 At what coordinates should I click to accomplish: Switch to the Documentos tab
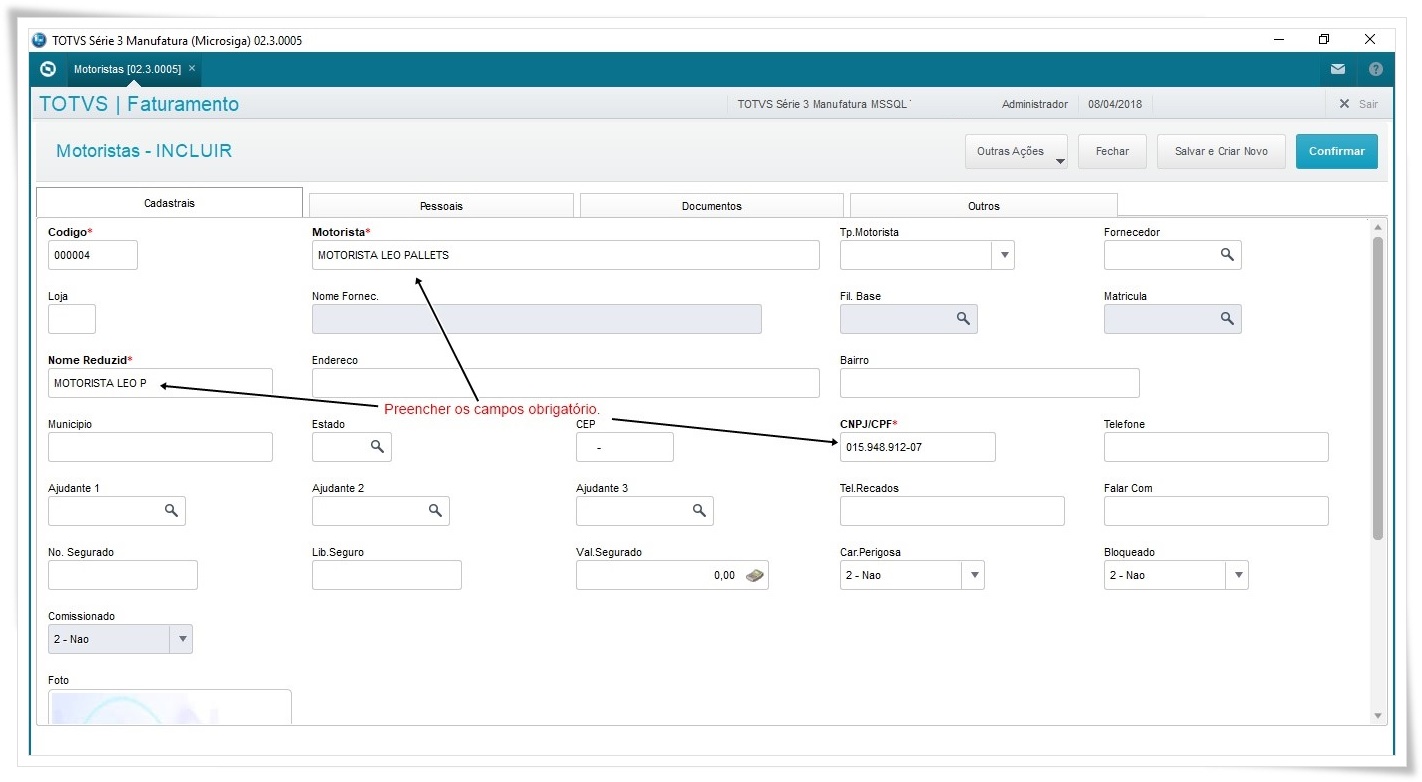pyautogui.click(x=712, y=206)
